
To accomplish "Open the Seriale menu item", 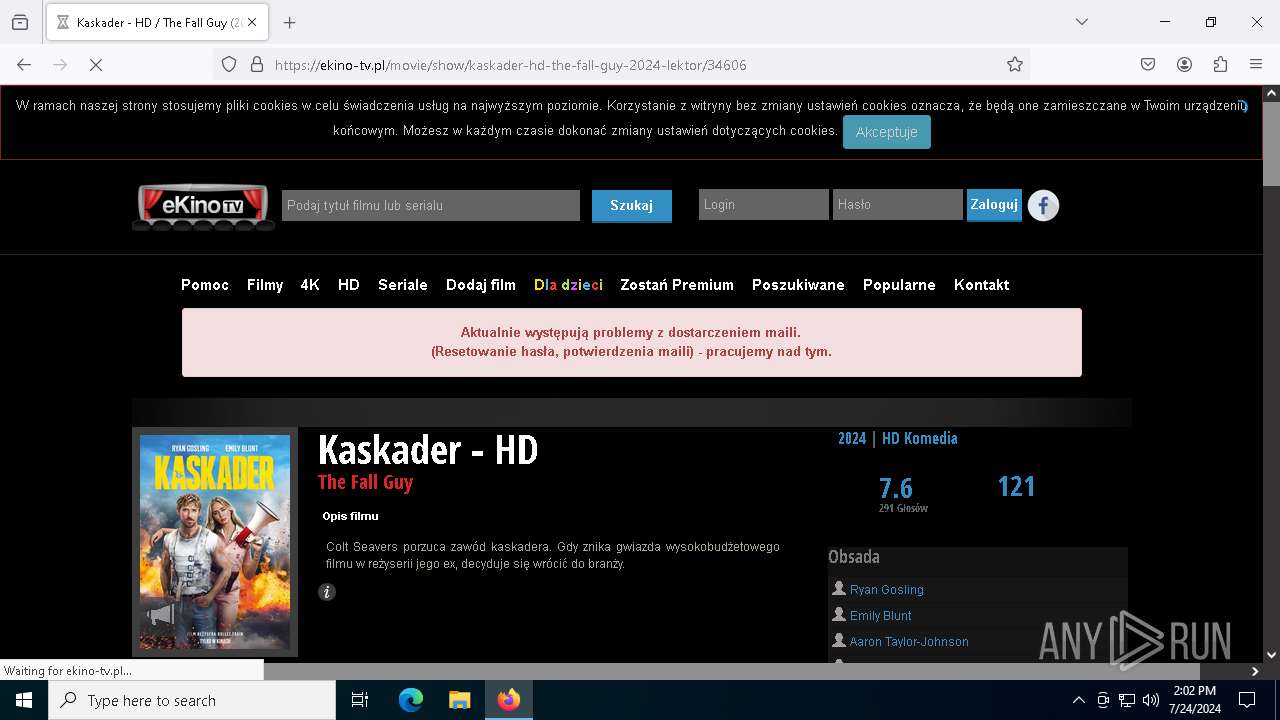I will [403, 285].
